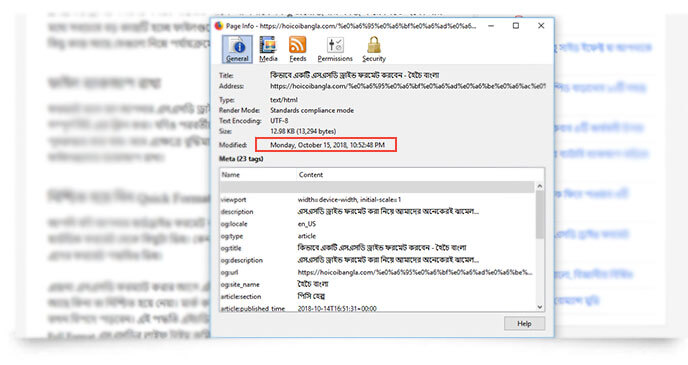
Task: Click the meta list scroll up arrow
Action: 540,186
